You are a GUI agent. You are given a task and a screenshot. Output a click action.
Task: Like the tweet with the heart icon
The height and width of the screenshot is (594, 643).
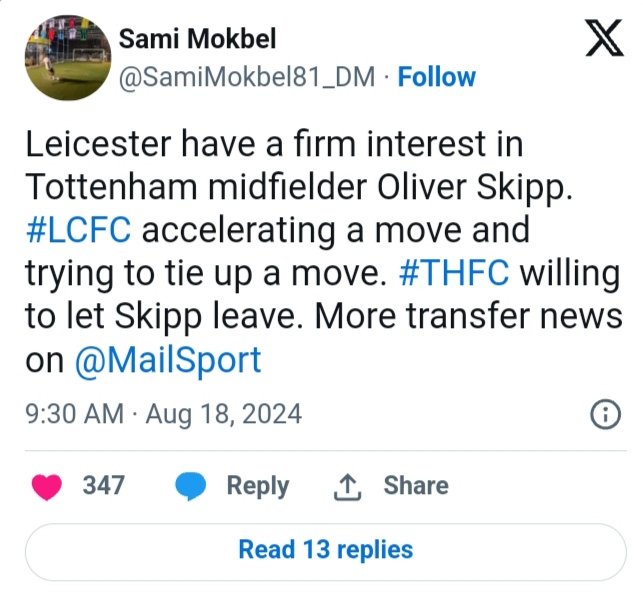[46, 486]
